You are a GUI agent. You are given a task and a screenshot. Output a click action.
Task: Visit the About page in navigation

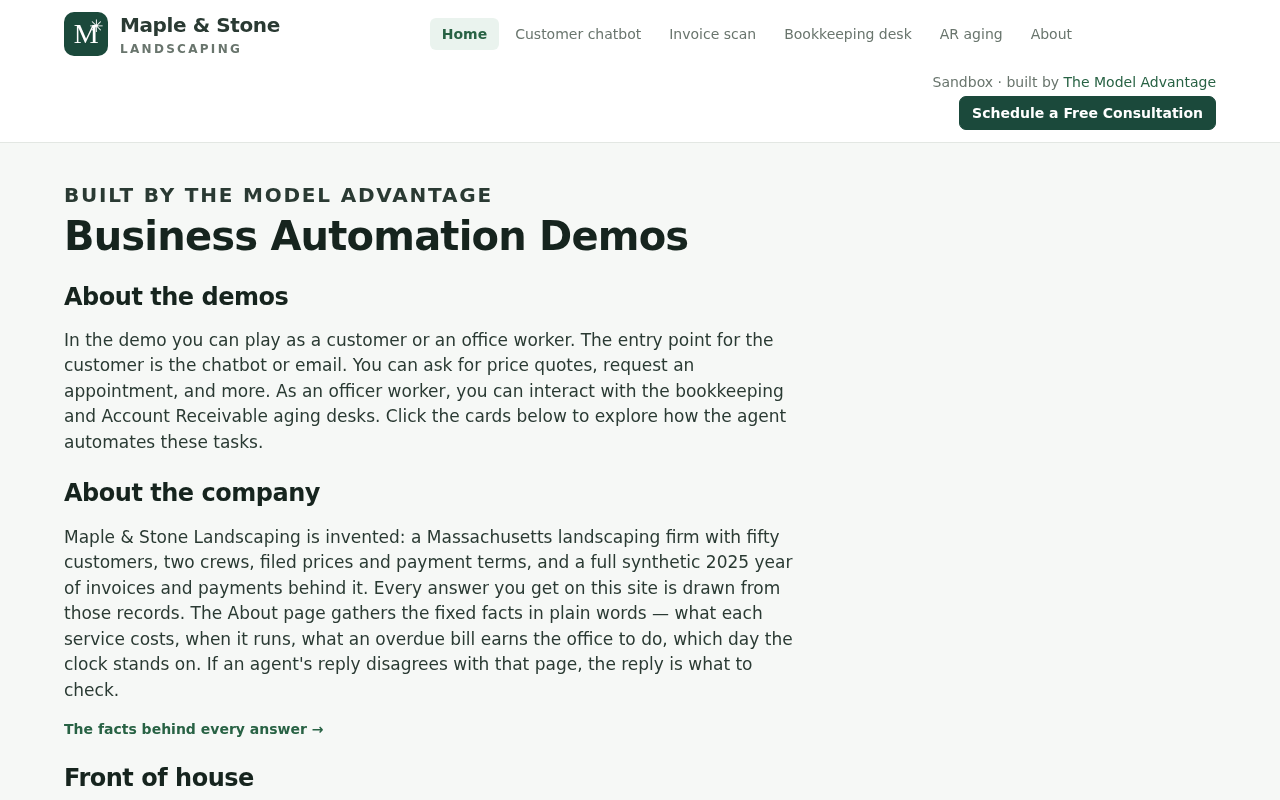tap(1051, 34)
